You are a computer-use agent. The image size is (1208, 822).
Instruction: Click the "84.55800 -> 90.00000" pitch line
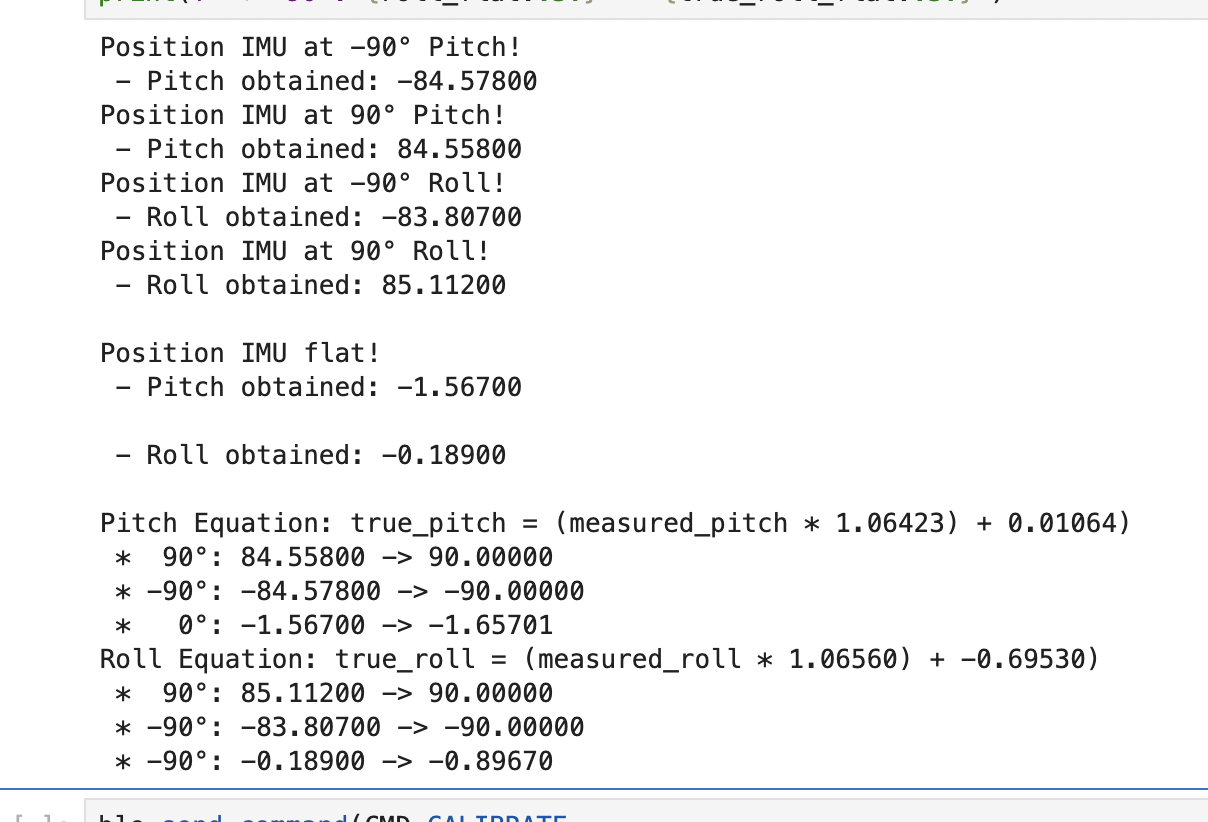[334, 557]
